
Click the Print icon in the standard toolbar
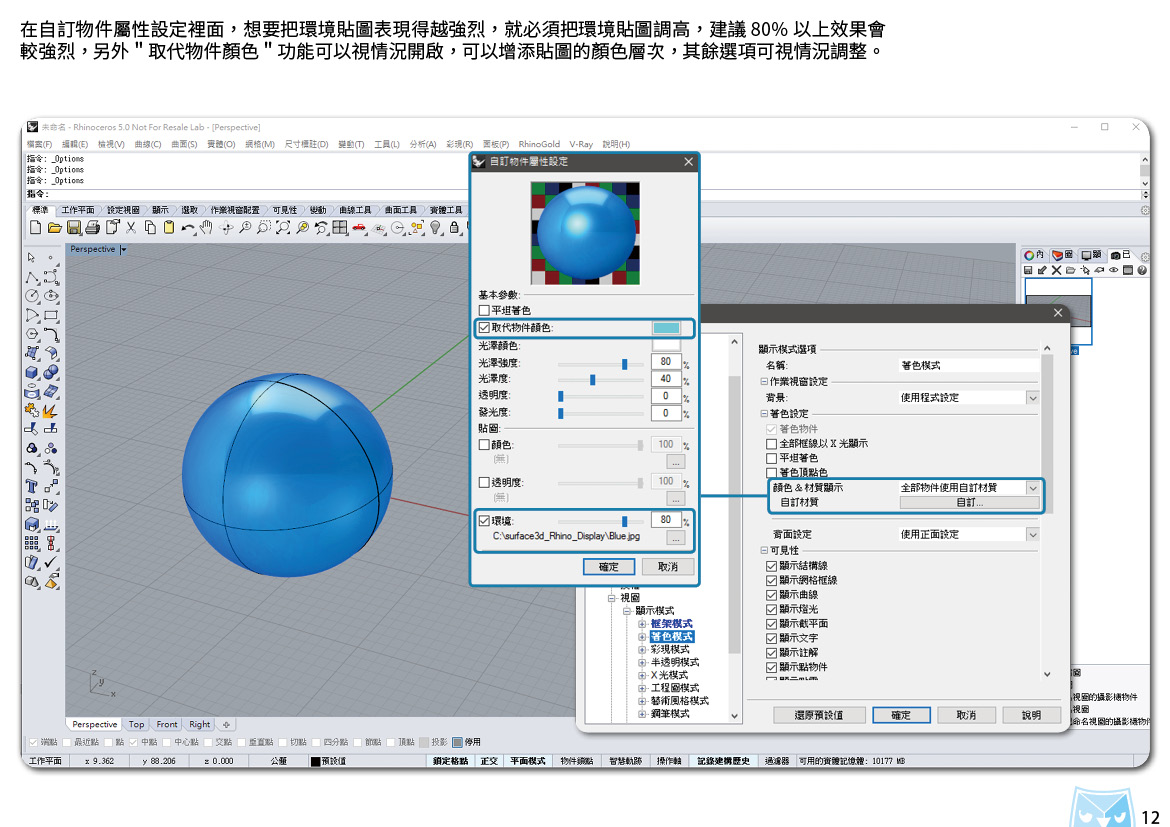point(93,228)
